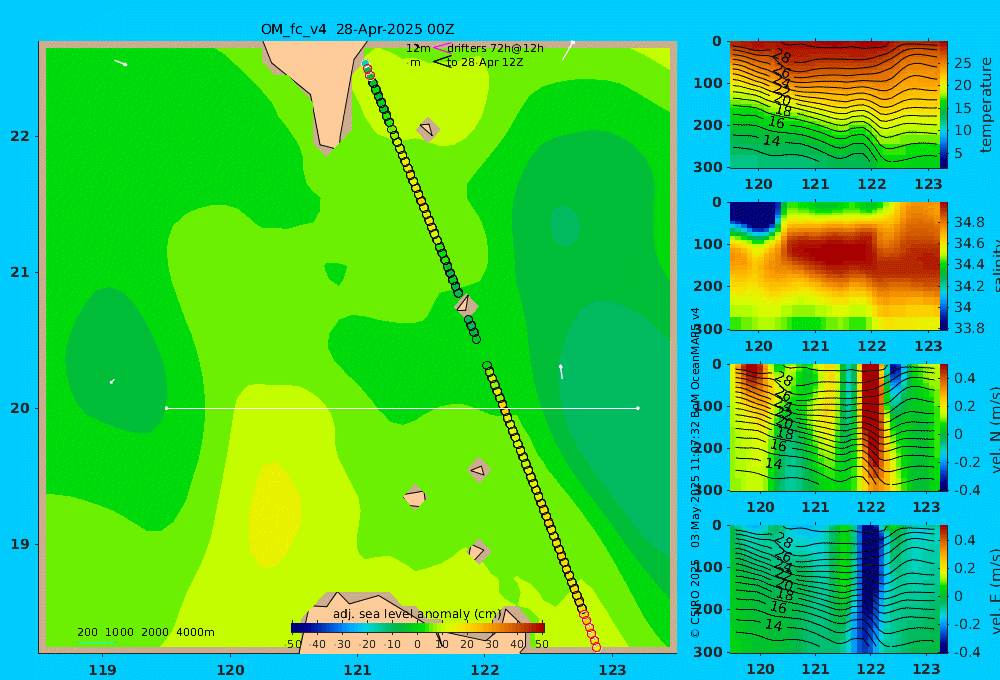The width and height of the screenshot is (1000, 680).
Task: Click the sea level anomaly color bar
Action: [418, 628]
